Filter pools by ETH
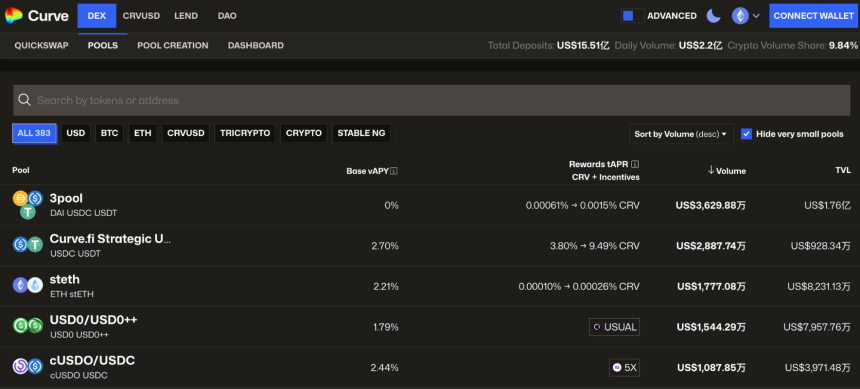Screen dimensions: 860x389 click(x=143, y=133)
